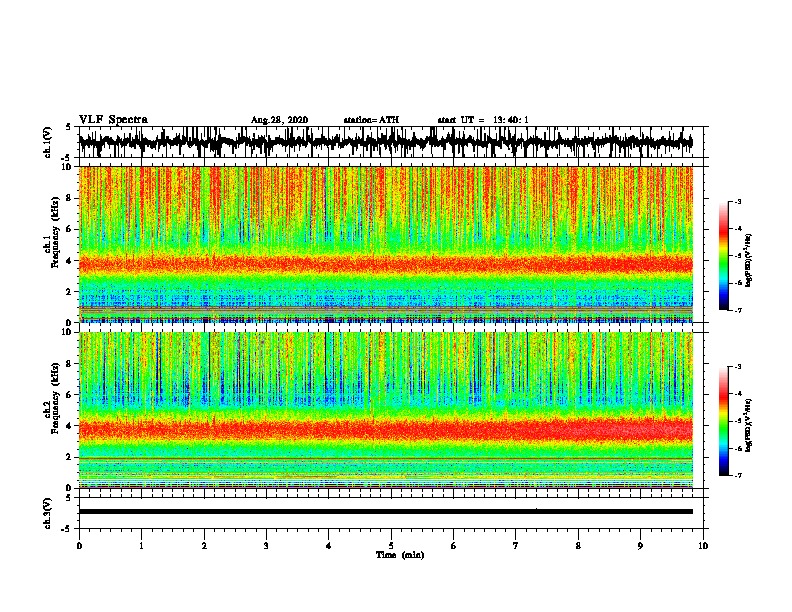Click the "5" volt tick on ch.3(V) axis
Image resolution: width=792 pixels, height=612 pixels.
tap(68, 498)
